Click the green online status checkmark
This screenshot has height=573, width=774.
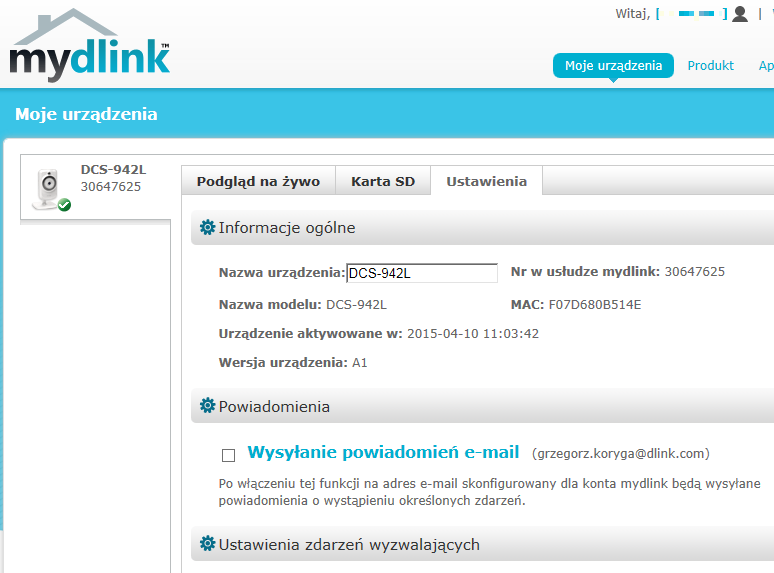point(64,205)
